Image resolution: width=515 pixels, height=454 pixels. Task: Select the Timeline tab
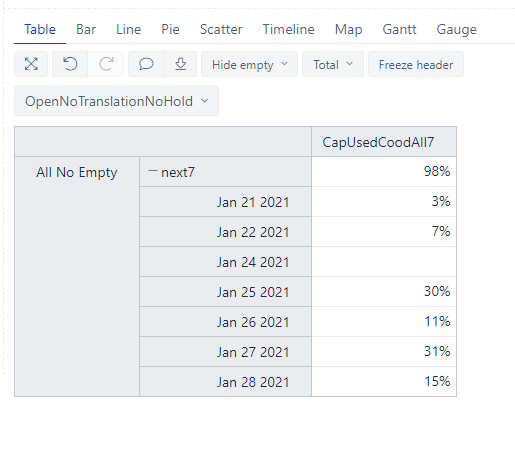[288, 29]
